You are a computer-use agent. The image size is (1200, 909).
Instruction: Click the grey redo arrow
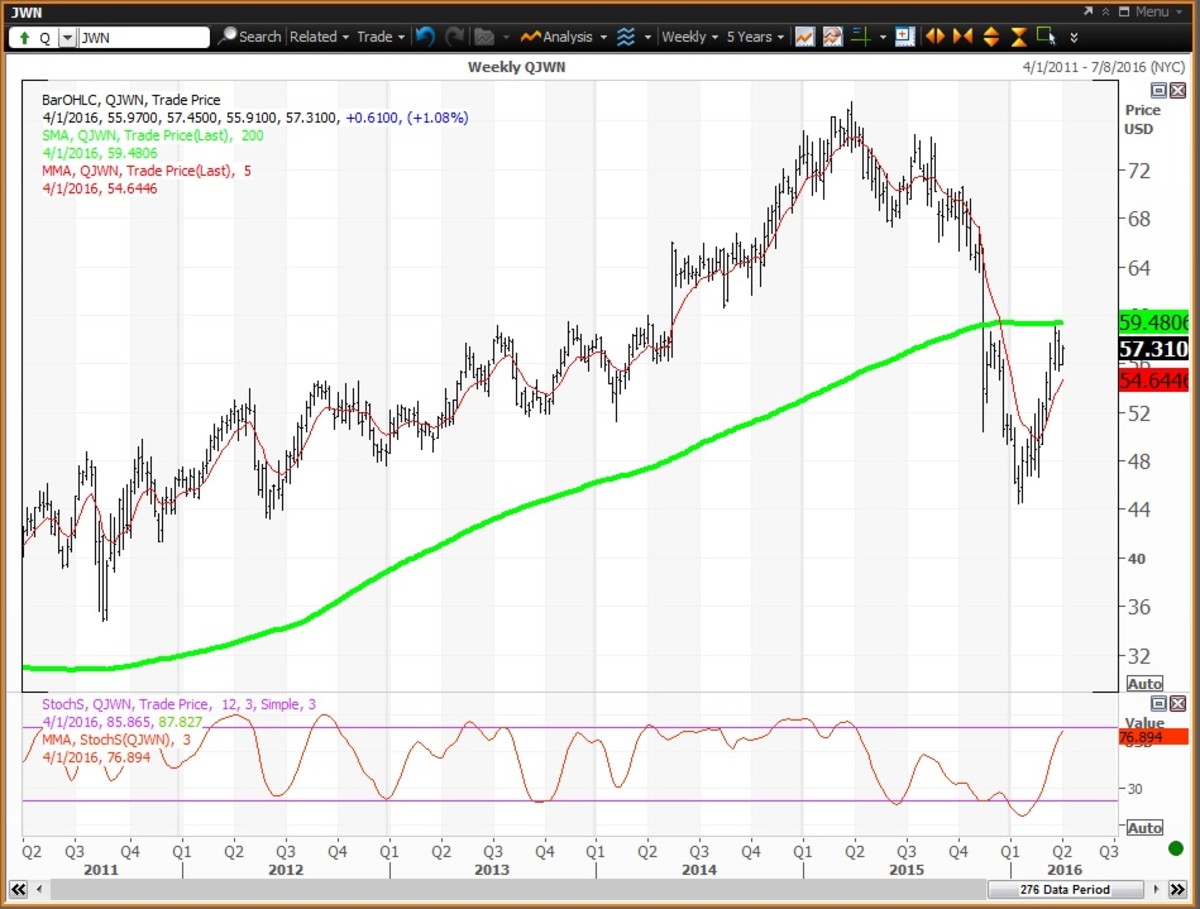tap(454, 37)
